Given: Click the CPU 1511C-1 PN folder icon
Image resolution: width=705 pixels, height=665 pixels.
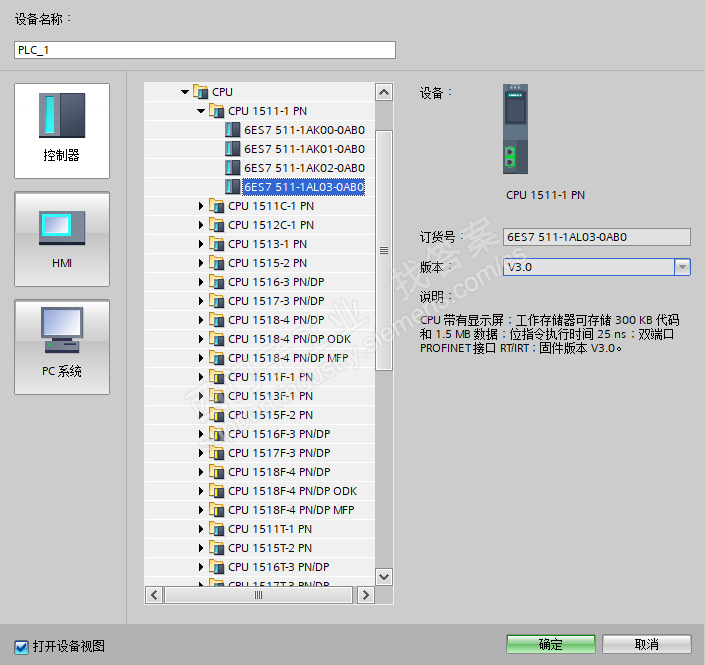Looking at the screenshot, I should click(x=217, y=206).
